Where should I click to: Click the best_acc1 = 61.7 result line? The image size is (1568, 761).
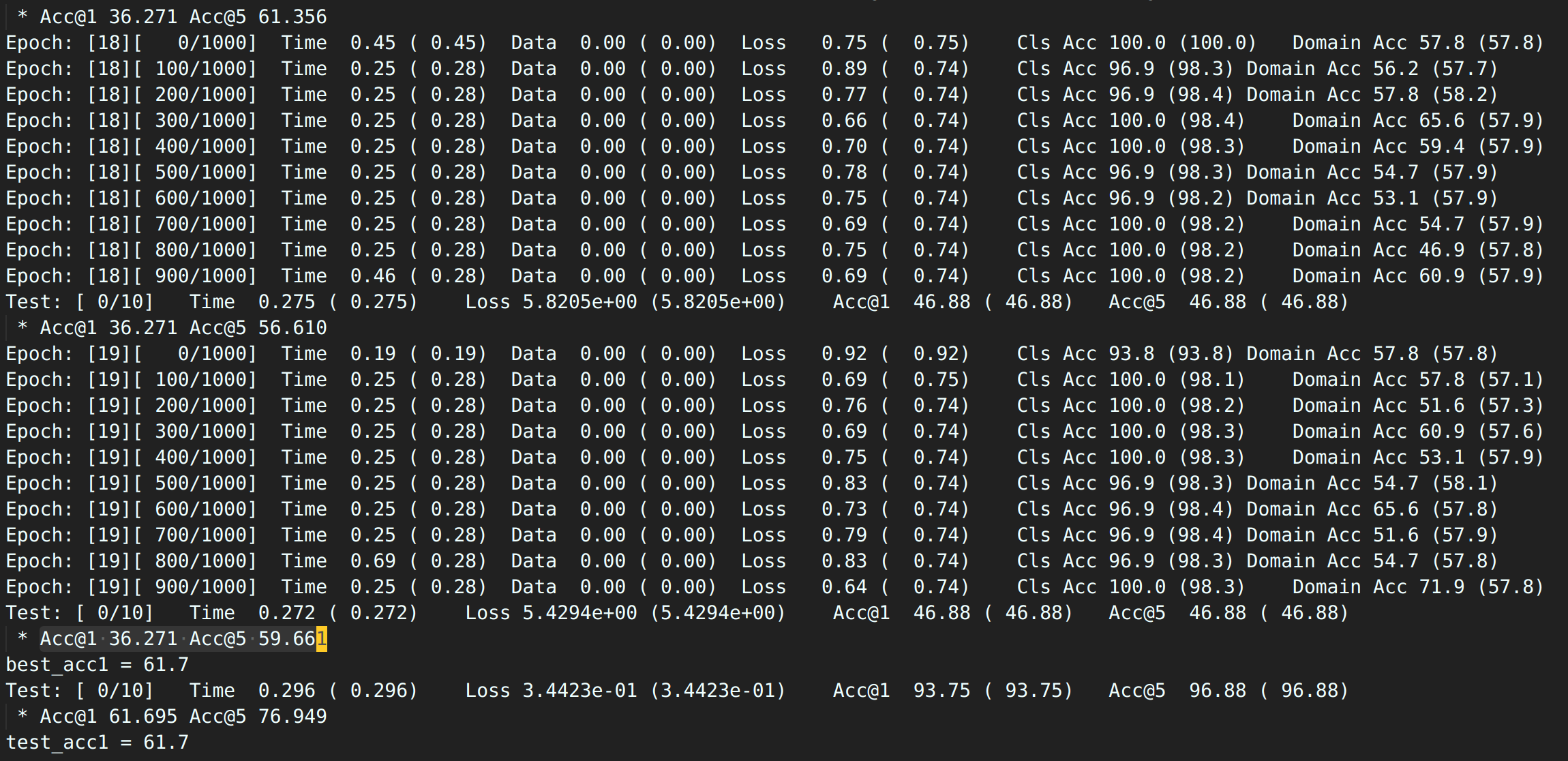(x=95, y=664)
